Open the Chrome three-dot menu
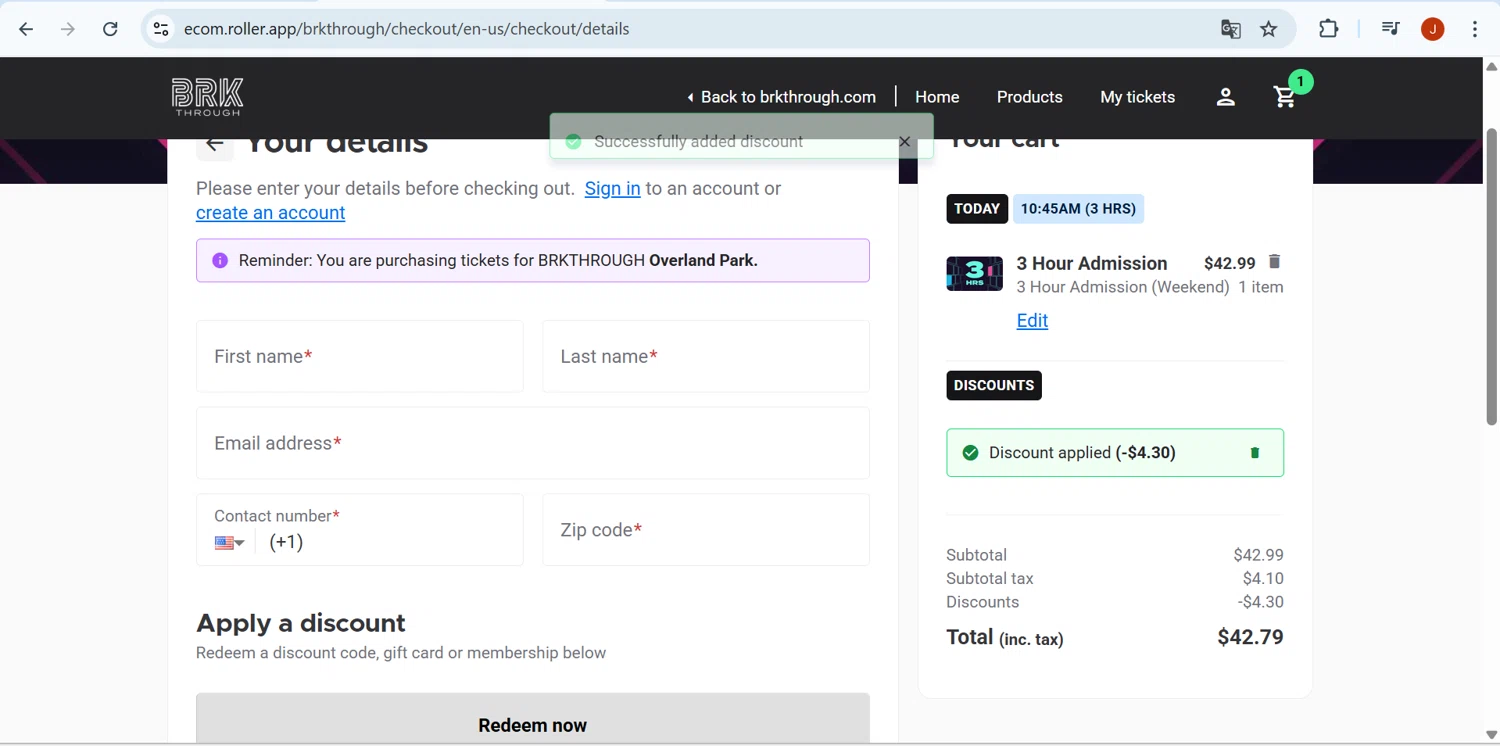 (x=1475, y=29)
